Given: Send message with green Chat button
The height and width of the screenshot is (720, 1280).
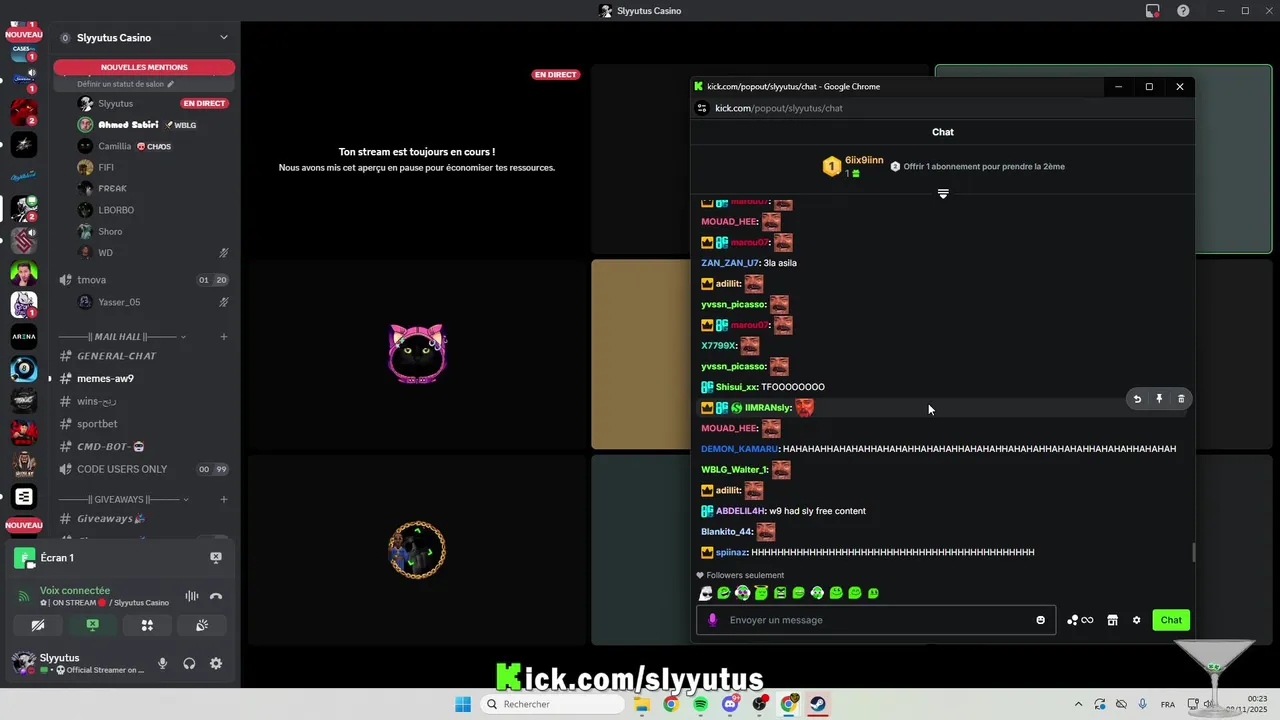Looking at the screenshot, I should click(x=1171, y=620).
